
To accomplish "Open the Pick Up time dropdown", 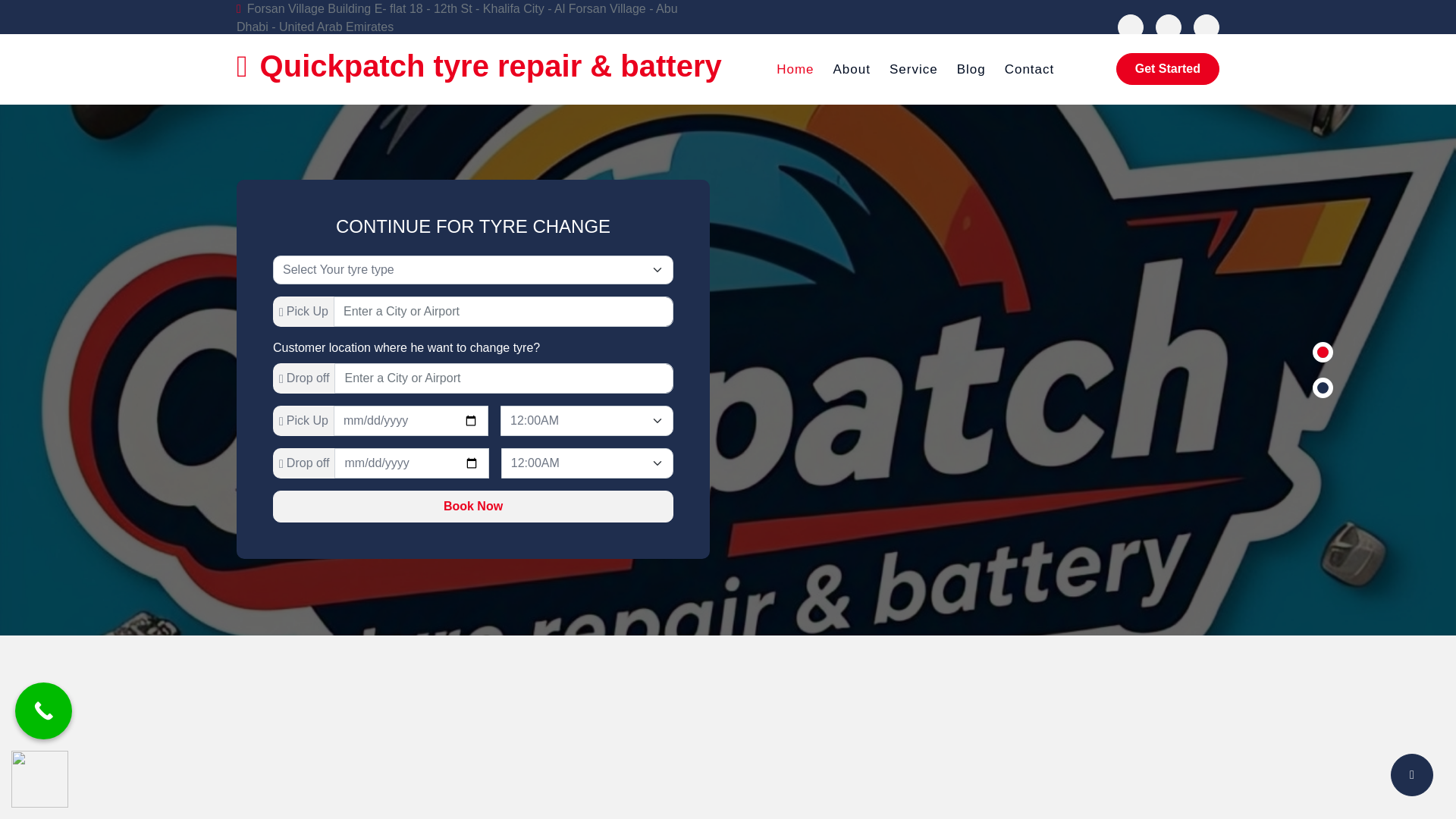I will point(587,421).
